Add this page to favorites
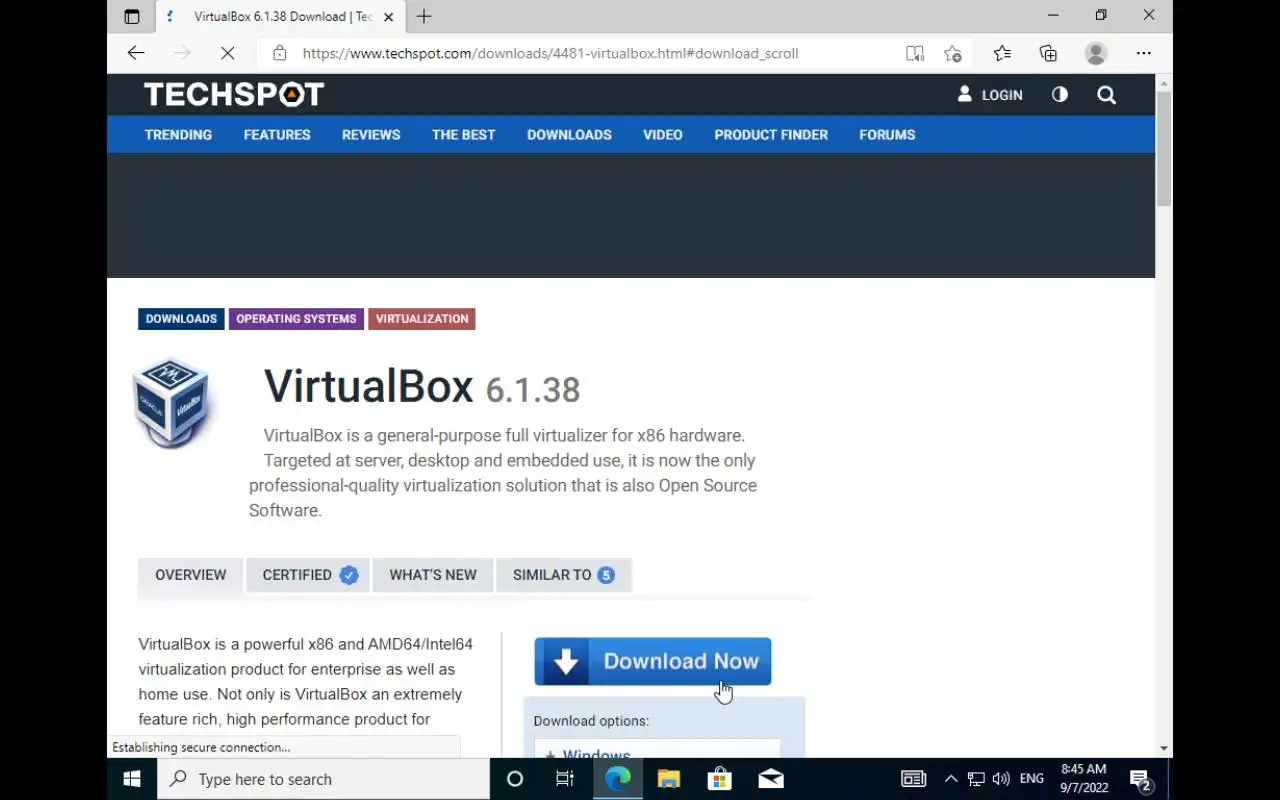This screenshot has width=1280, height=800. [952, 53]
